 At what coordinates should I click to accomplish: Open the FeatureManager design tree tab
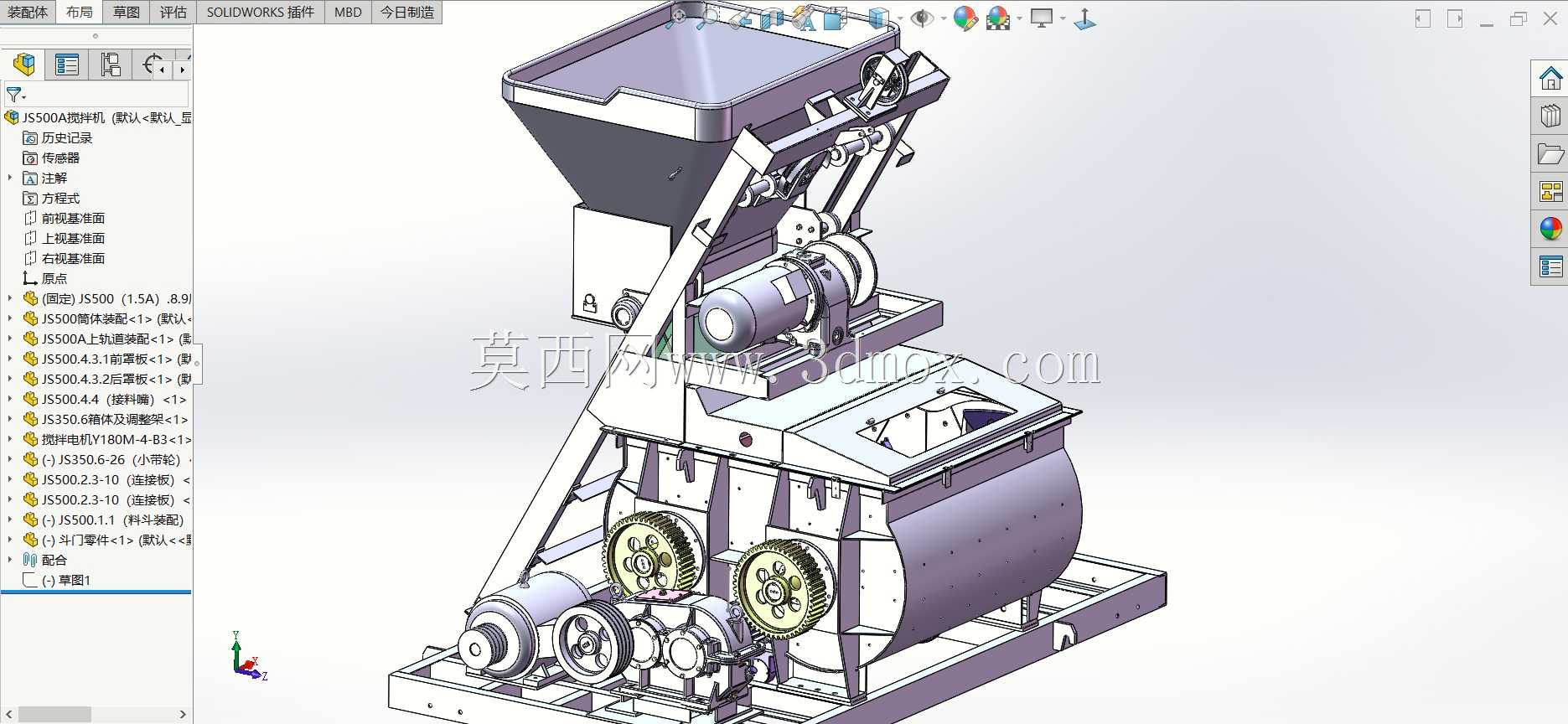tap(24, 65)
